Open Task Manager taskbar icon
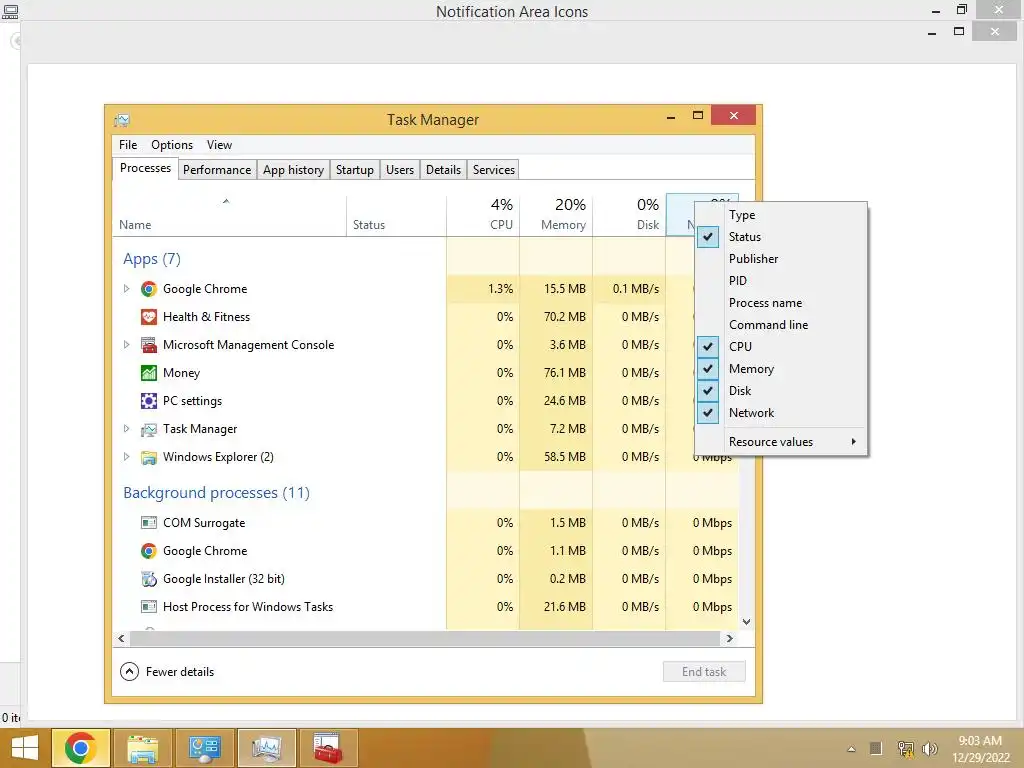 pos(266,748)
